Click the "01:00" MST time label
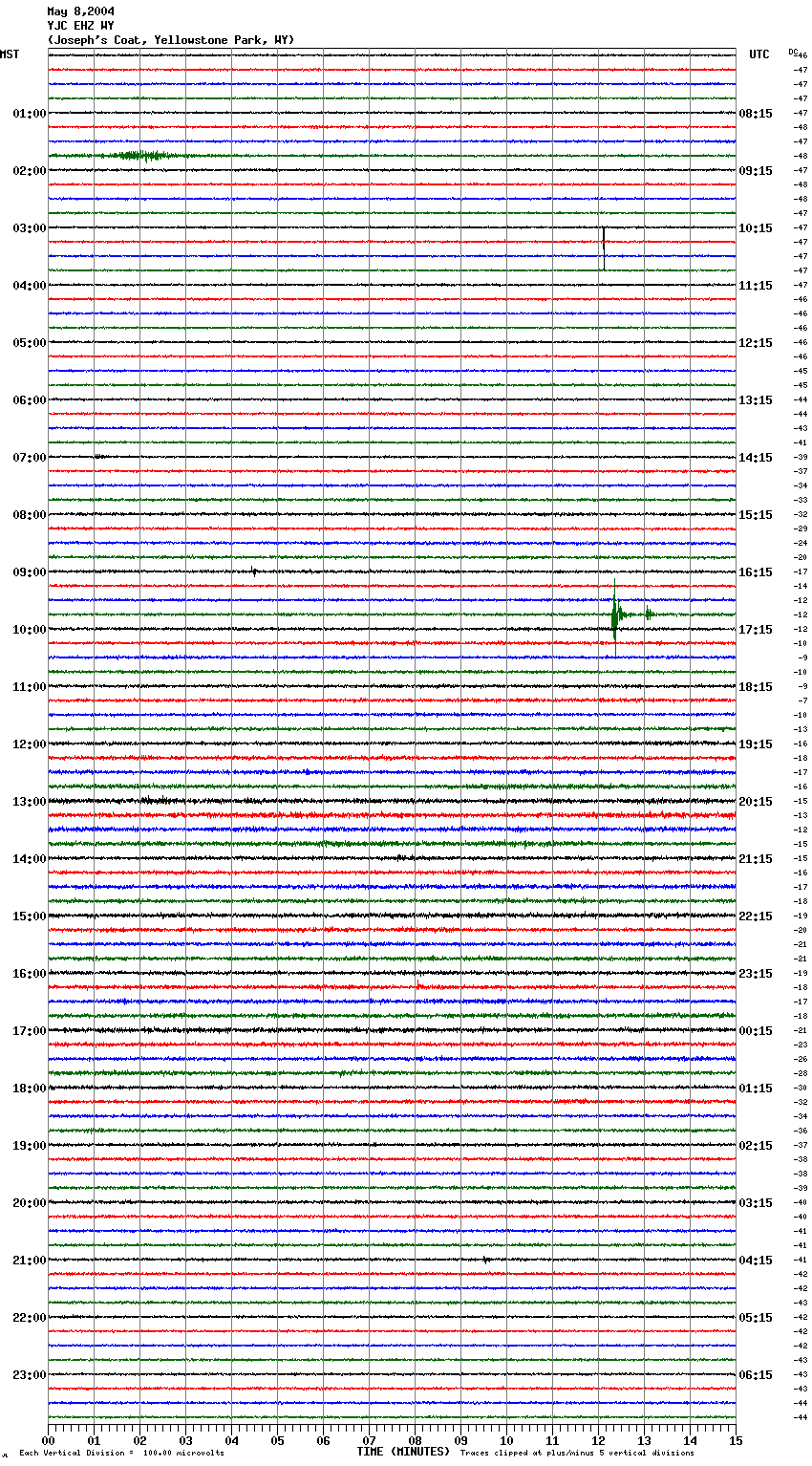The width and height of the screenshot is (812, 1466). point(30,114)
